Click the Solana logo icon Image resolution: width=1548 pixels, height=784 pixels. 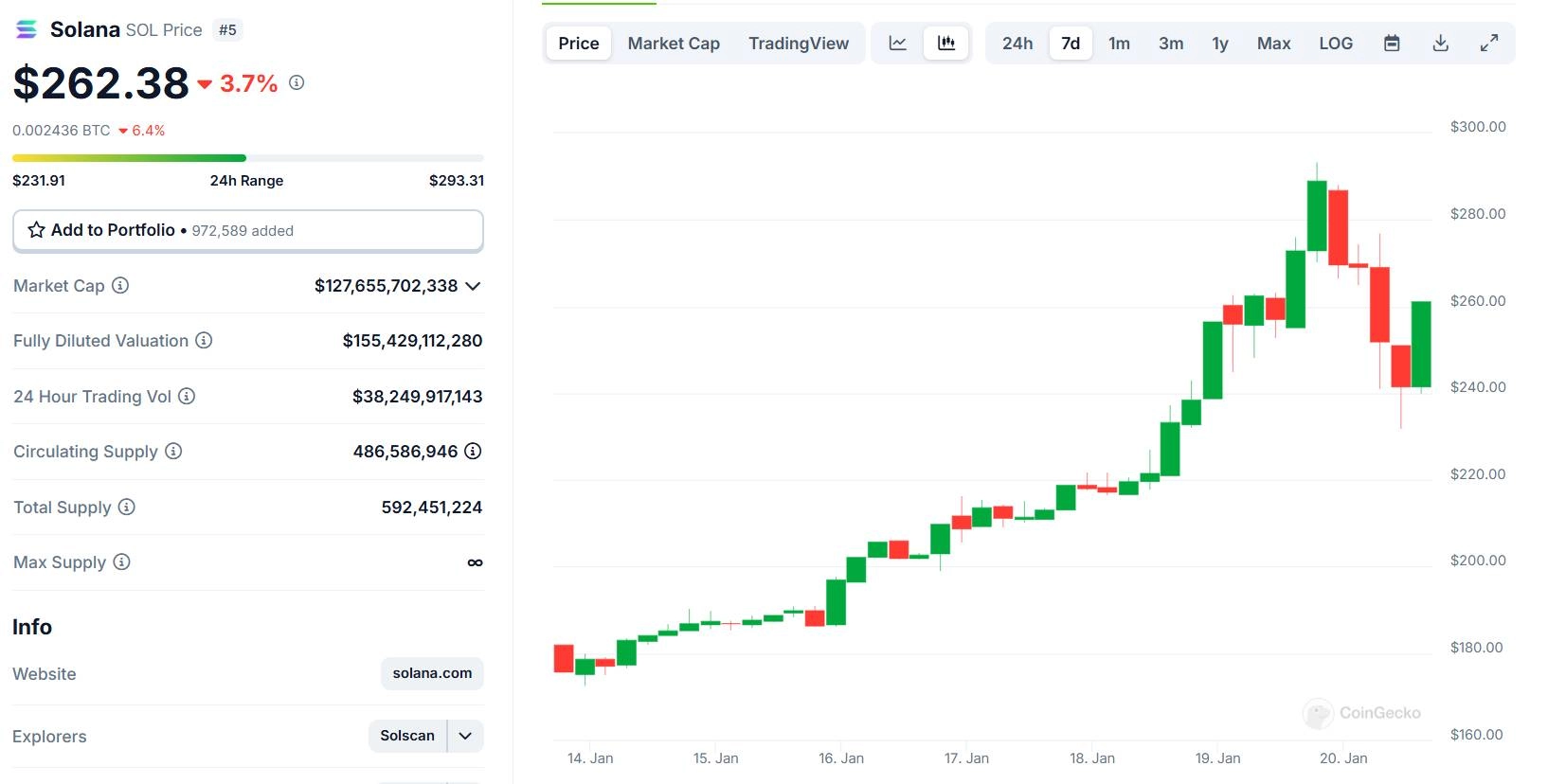[x=27, y=29]
